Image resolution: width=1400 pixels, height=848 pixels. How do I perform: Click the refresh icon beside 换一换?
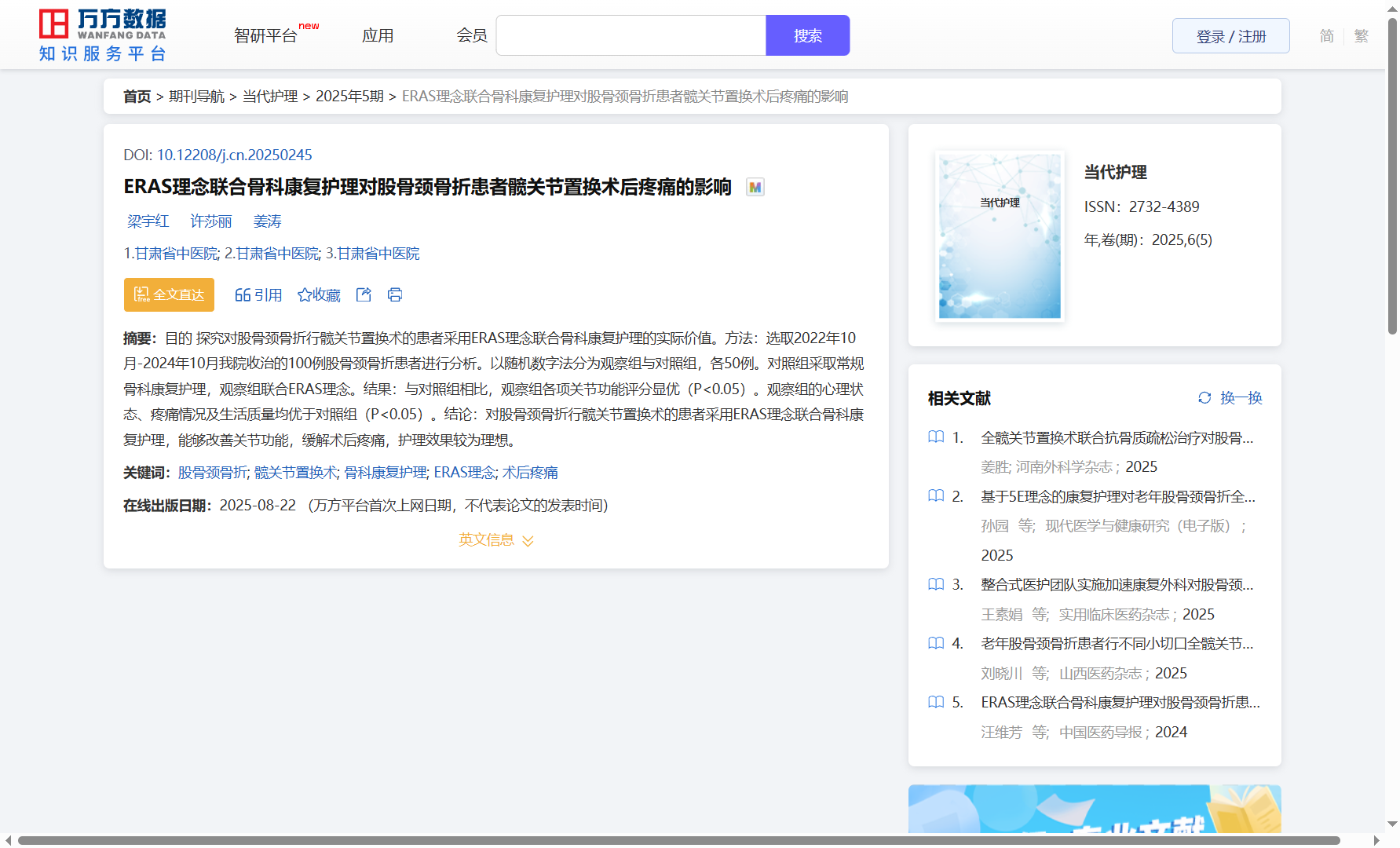1204,398
